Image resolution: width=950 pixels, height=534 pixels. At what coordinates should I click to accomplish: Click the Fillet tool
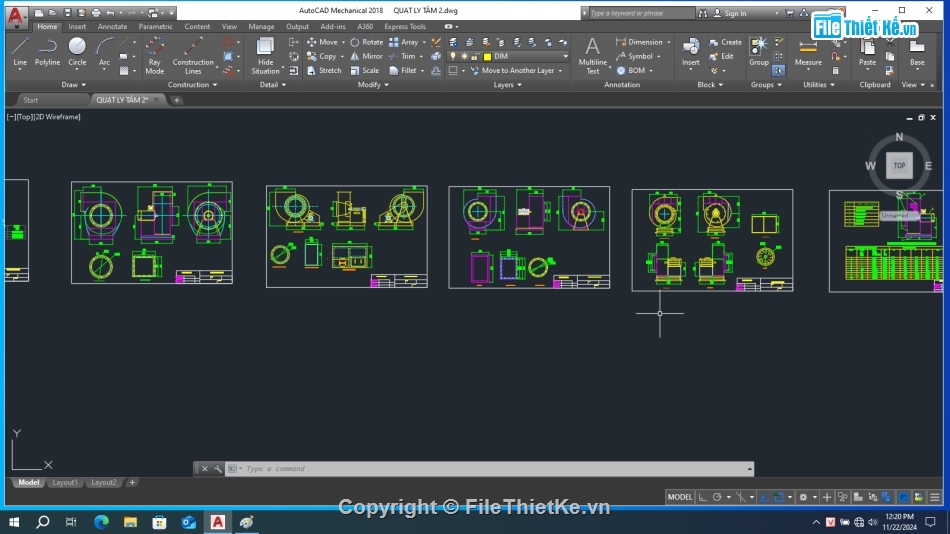[x=403, y=70]
